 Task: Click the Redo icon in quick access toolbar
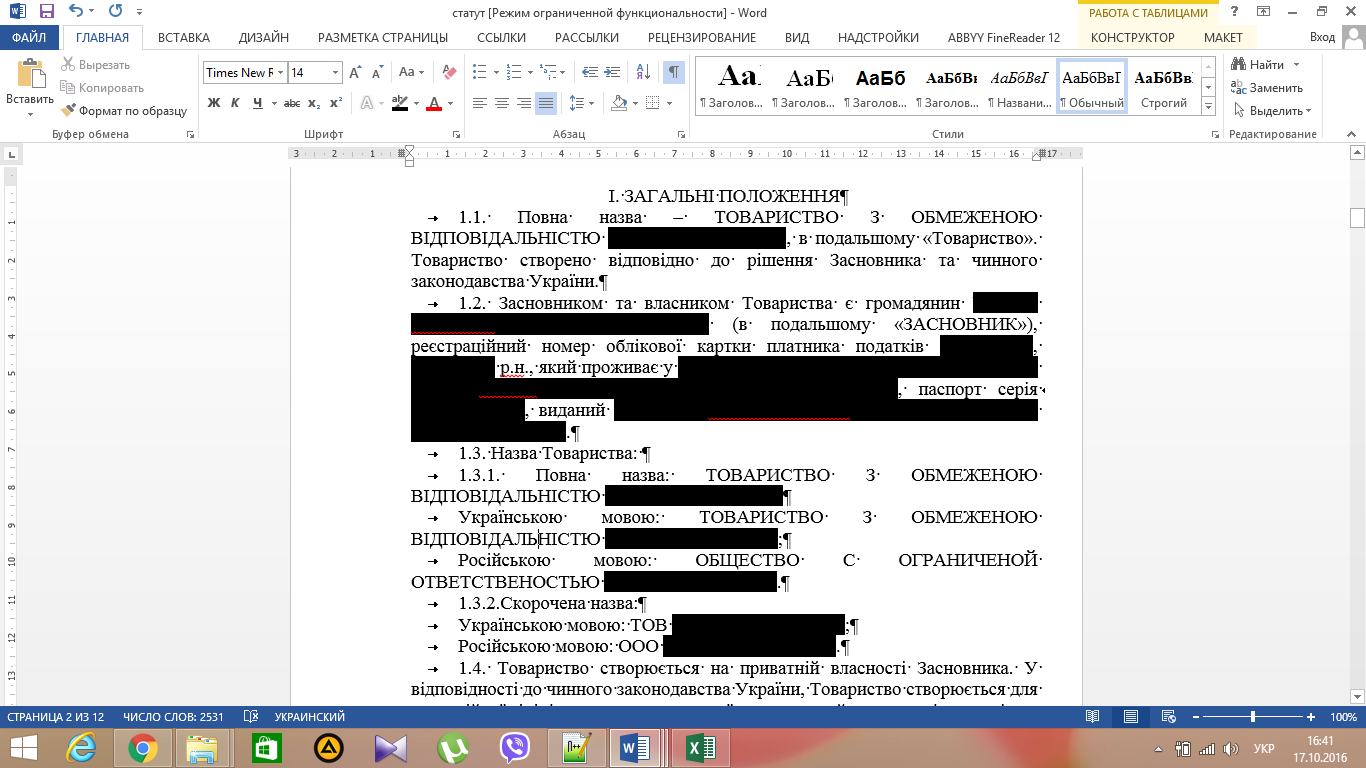(115, 12)
